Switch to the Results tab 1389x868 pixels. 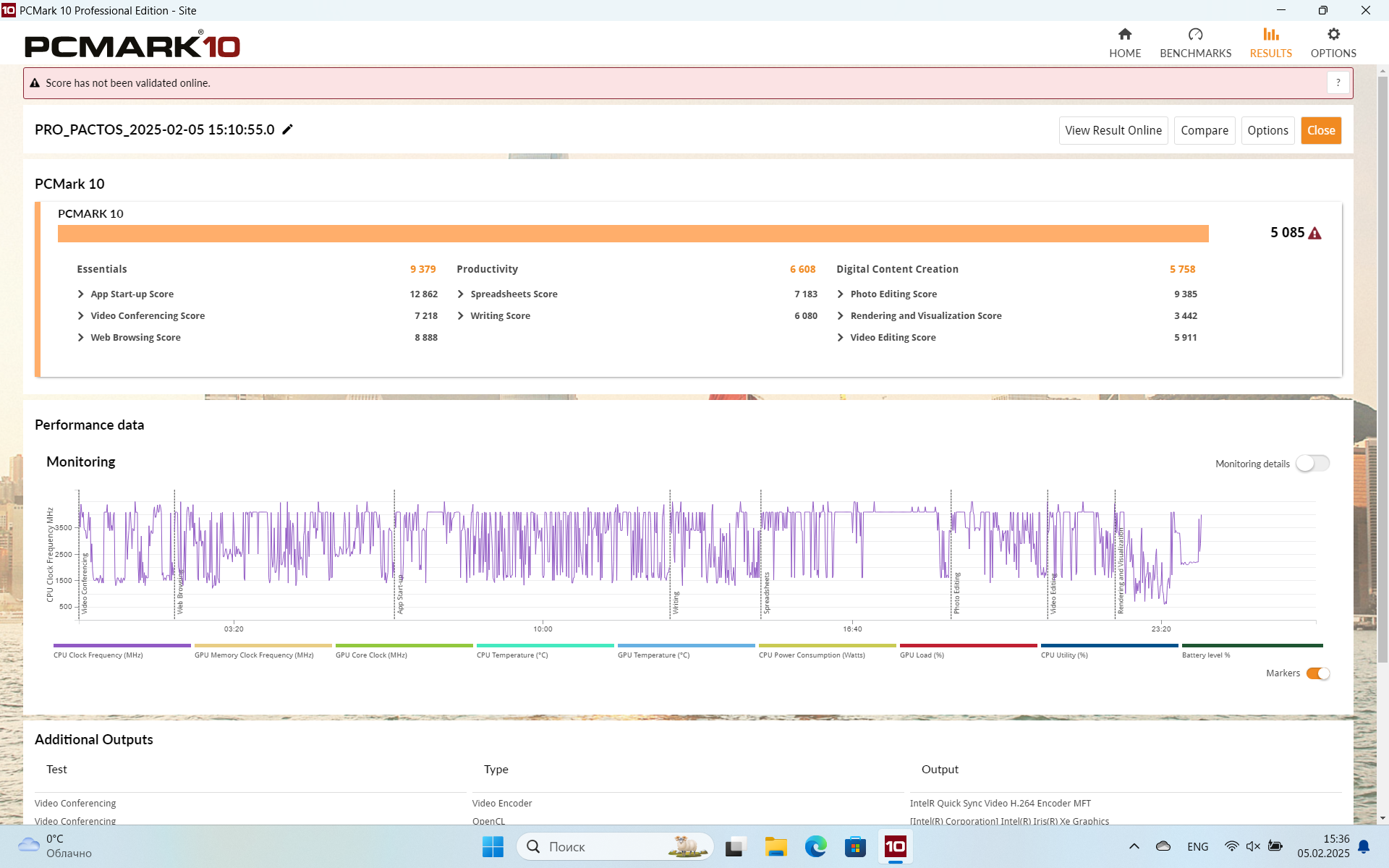click(x=1270, y=43)
